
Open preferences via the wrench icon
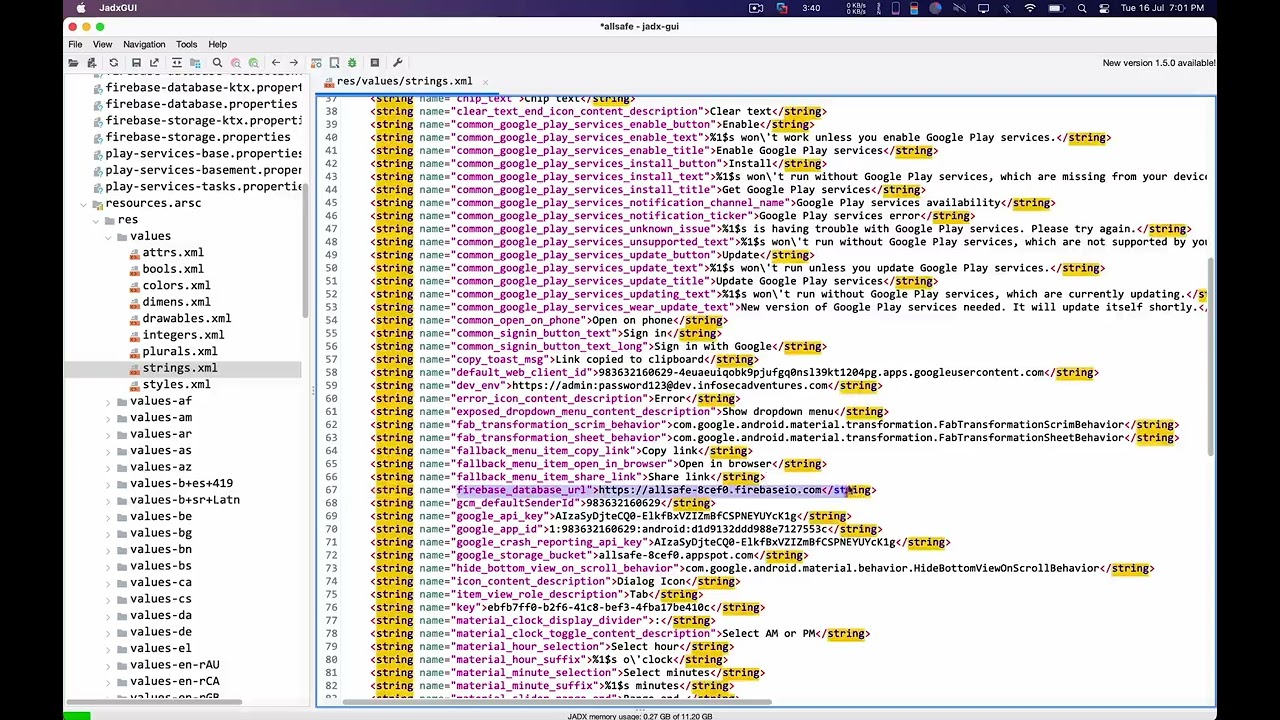397,63
